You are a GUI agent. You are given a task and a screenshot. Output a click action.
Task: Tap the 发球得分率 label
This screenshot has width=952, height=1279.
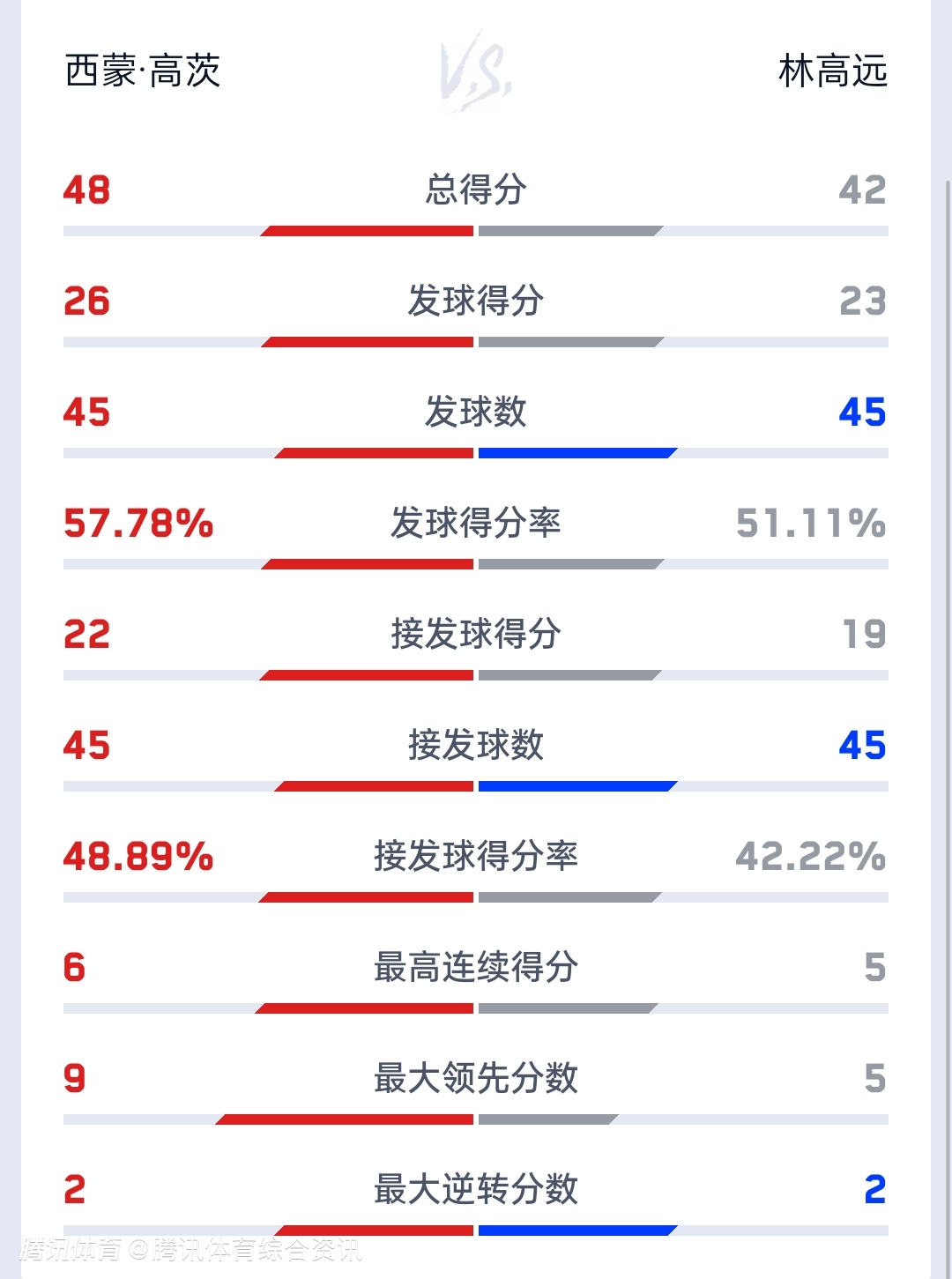[476, 523]
